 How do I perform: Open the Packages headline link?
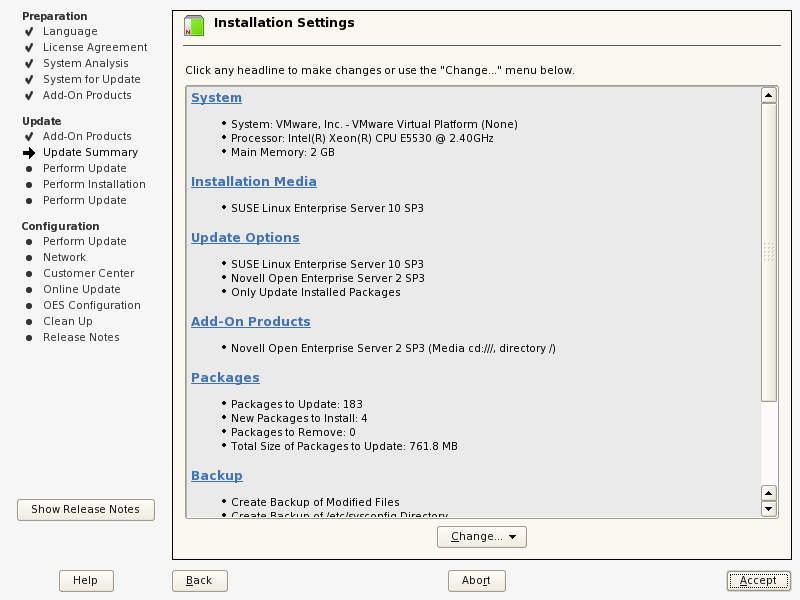coord(225,378)
